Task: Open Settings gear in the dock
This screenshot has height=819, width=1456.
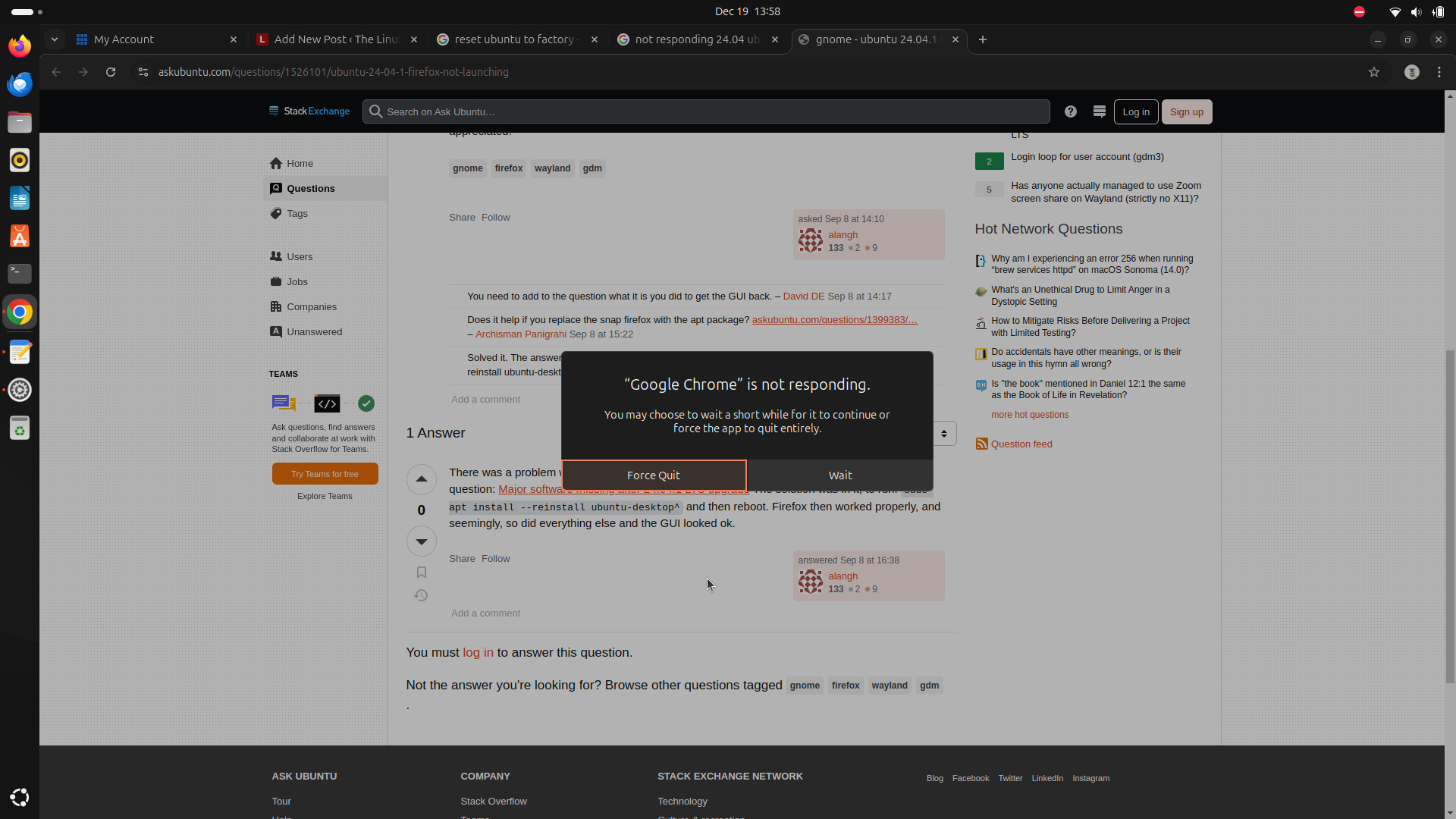Action: (x=20, y=390)
